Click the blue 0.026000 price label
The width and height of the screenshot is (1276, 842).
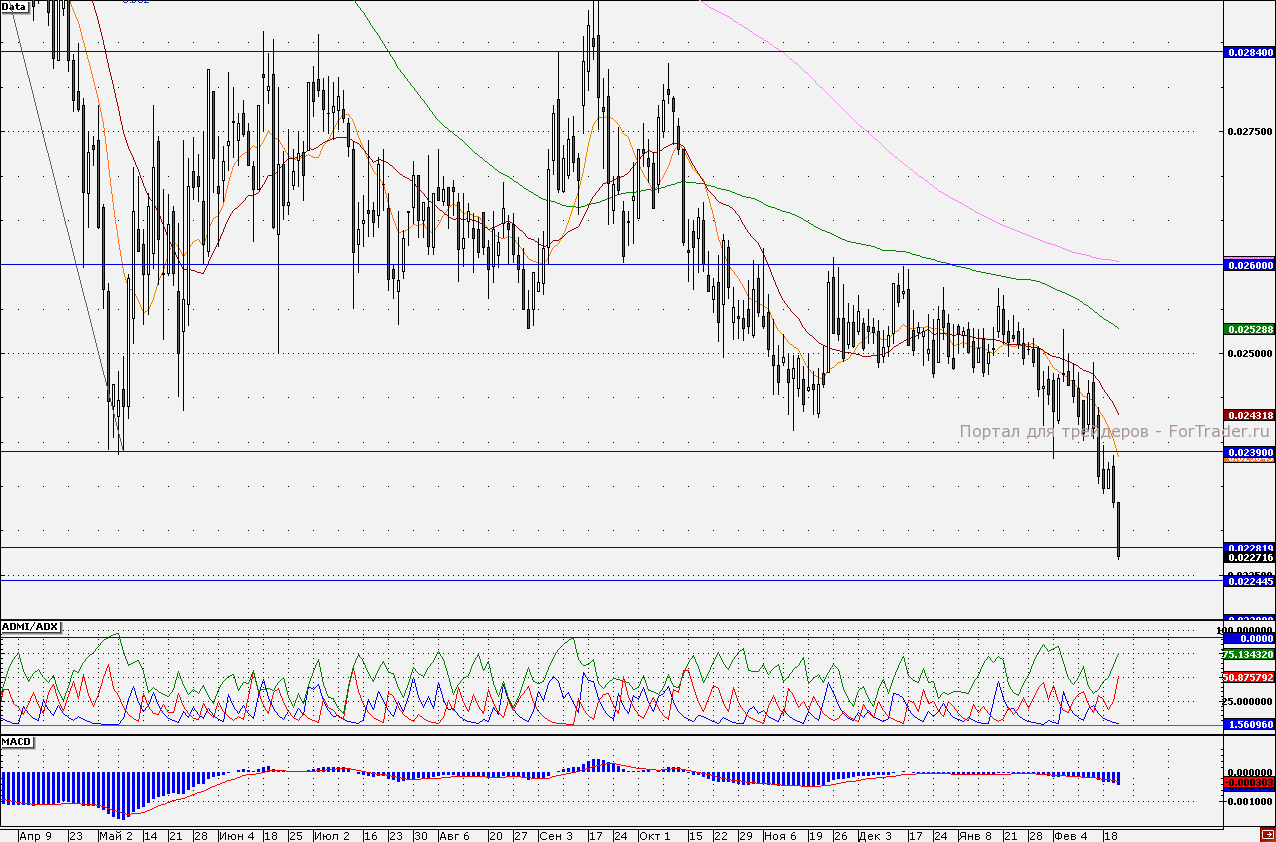pos(1249,265)
